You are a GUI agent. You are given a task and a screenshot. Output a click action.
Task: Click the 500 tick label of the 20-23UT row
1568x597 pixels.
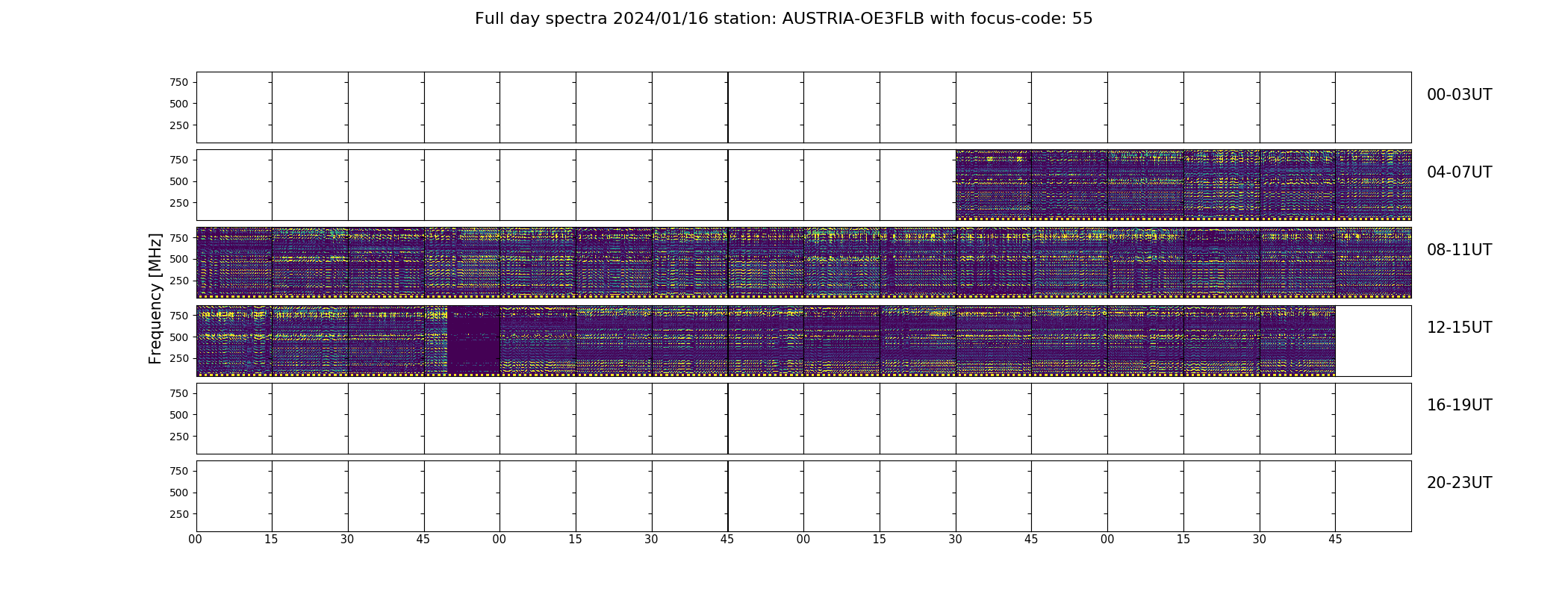click(x=179, y=493)
